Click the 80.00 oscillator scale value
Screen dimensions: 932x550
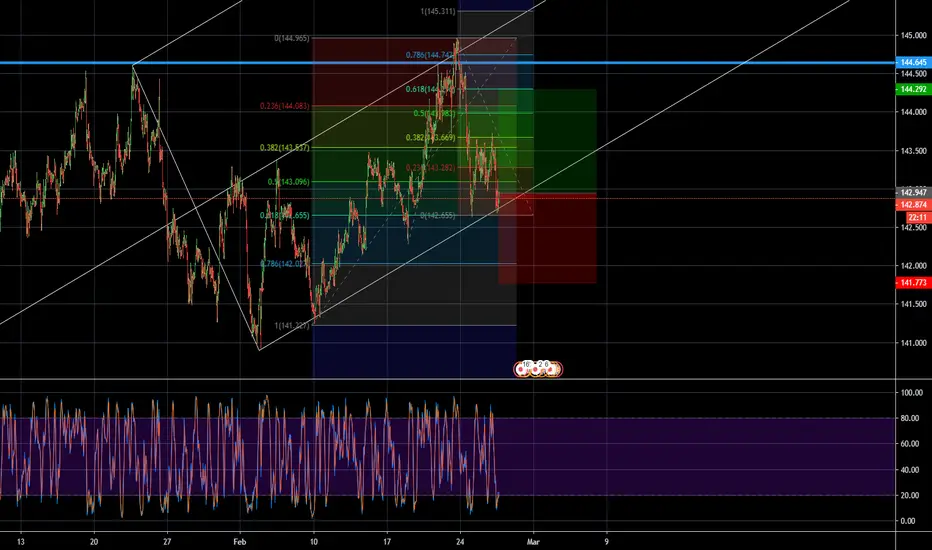[912, 418]
